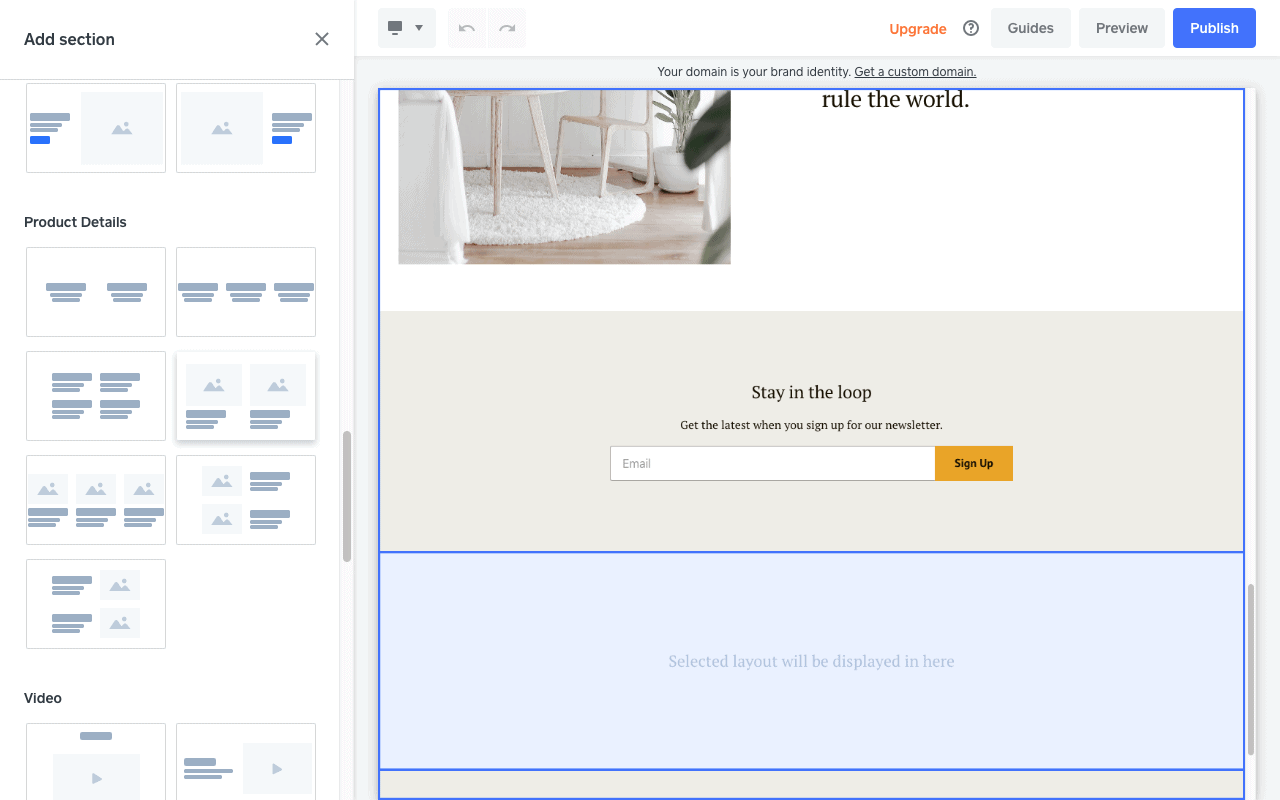Viewport: 1280px width, 800px height.
Task: Click the Video category label
Action: pyautogui.click(x=43, y=698)
